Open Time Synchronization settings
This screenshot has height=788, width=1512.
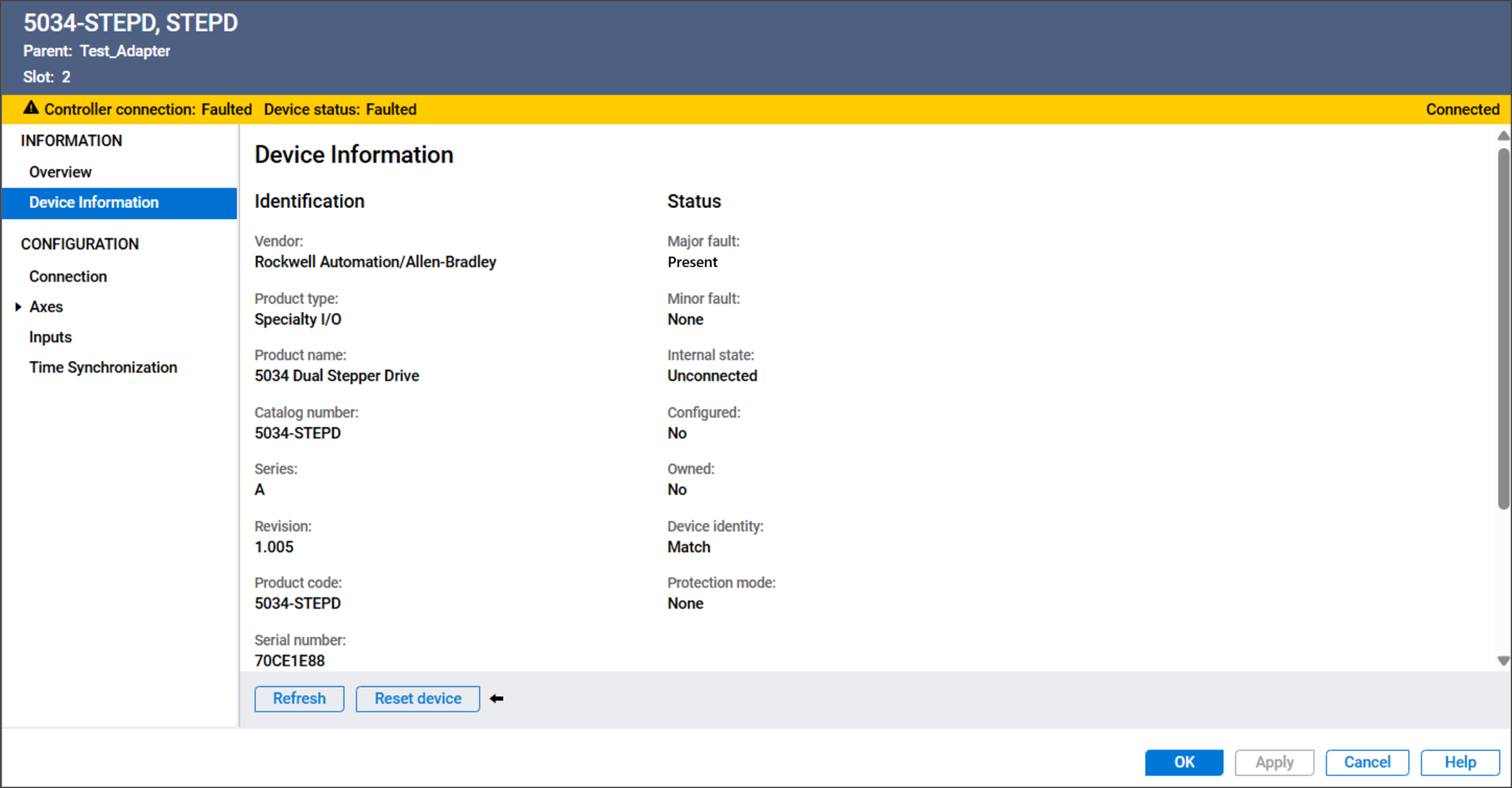coord(103,367)
